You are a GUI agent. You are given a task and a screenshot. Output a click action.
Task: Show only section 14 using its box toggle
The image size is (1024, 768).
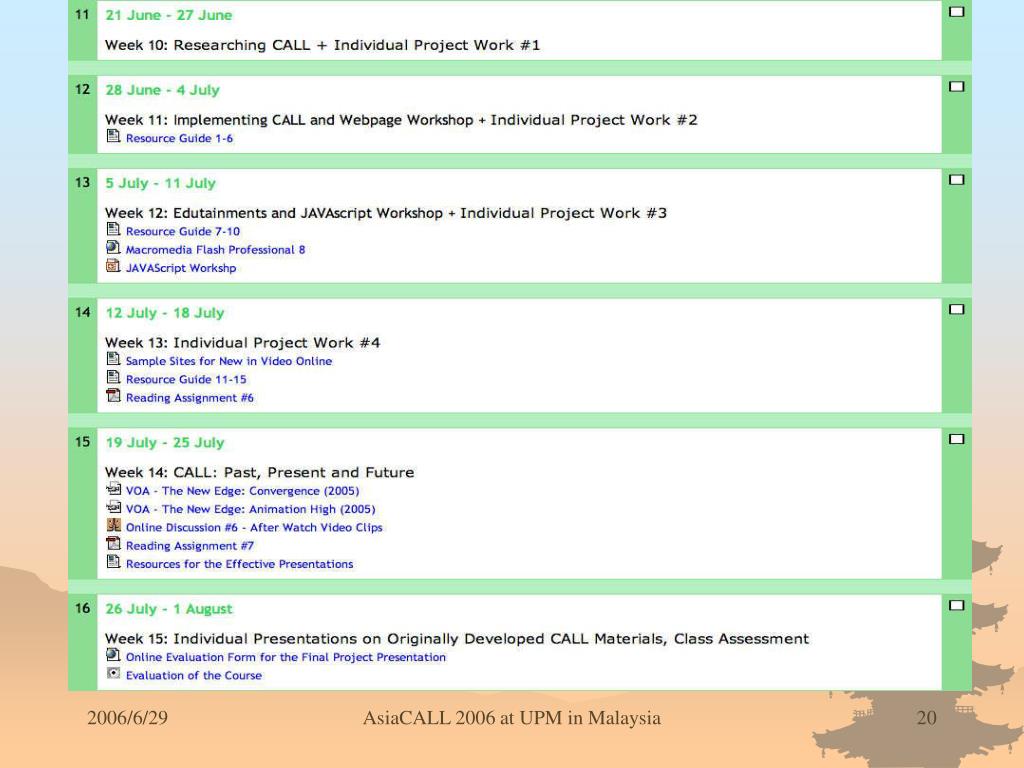pos(957,310)
